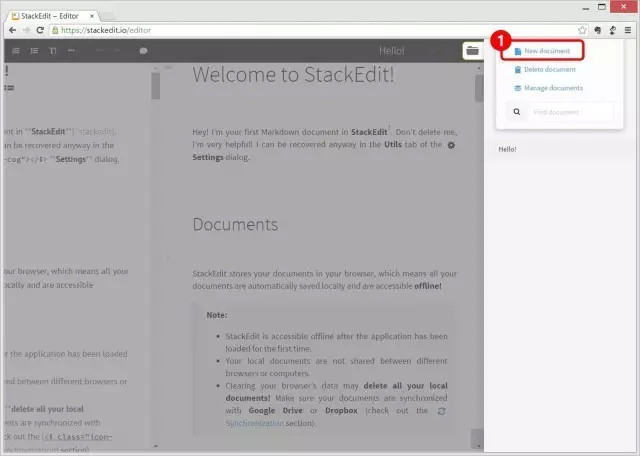The height and width of the screenshot is (456, 640).
Task: Click the folder documents panel icon
Action: coord(473,51)
